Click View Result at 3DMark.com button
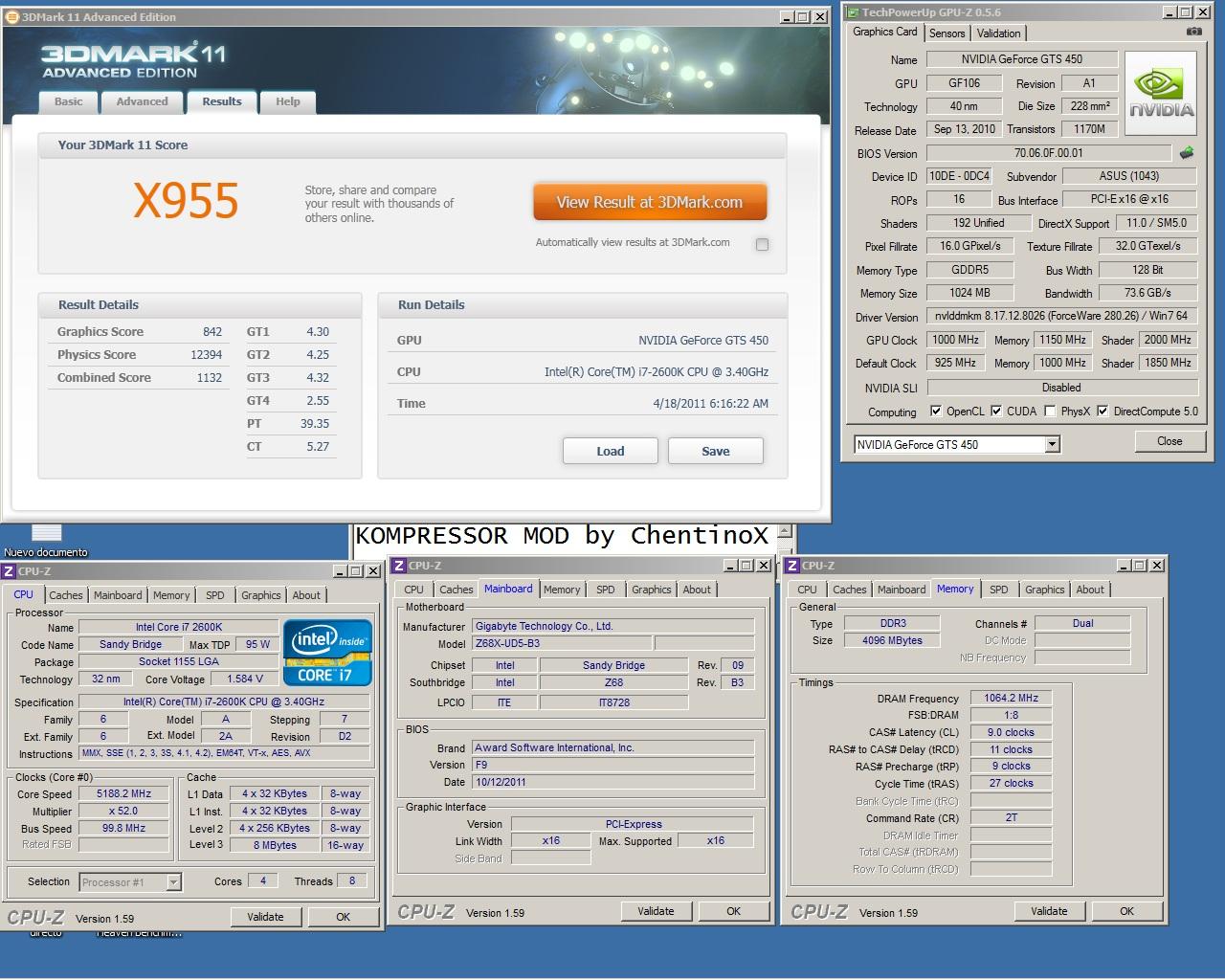Image resolution: width=1225 pixels, height=980 pixels. pos(650,202)
